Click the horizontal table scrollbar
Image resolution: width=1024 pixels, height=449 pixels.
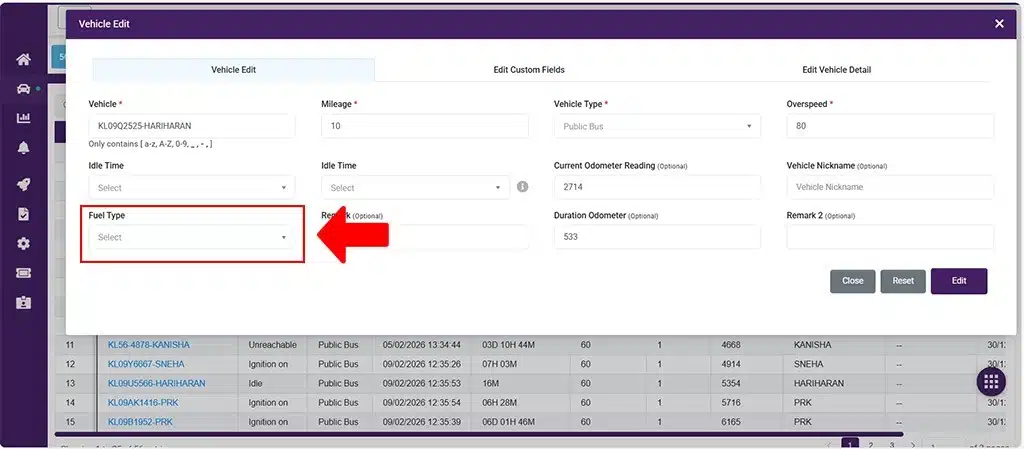479,434
